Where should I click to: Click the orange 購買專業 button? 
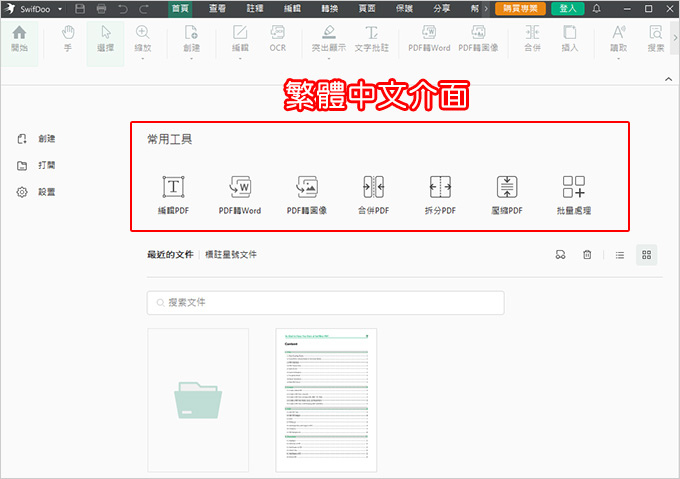point(520,9)
